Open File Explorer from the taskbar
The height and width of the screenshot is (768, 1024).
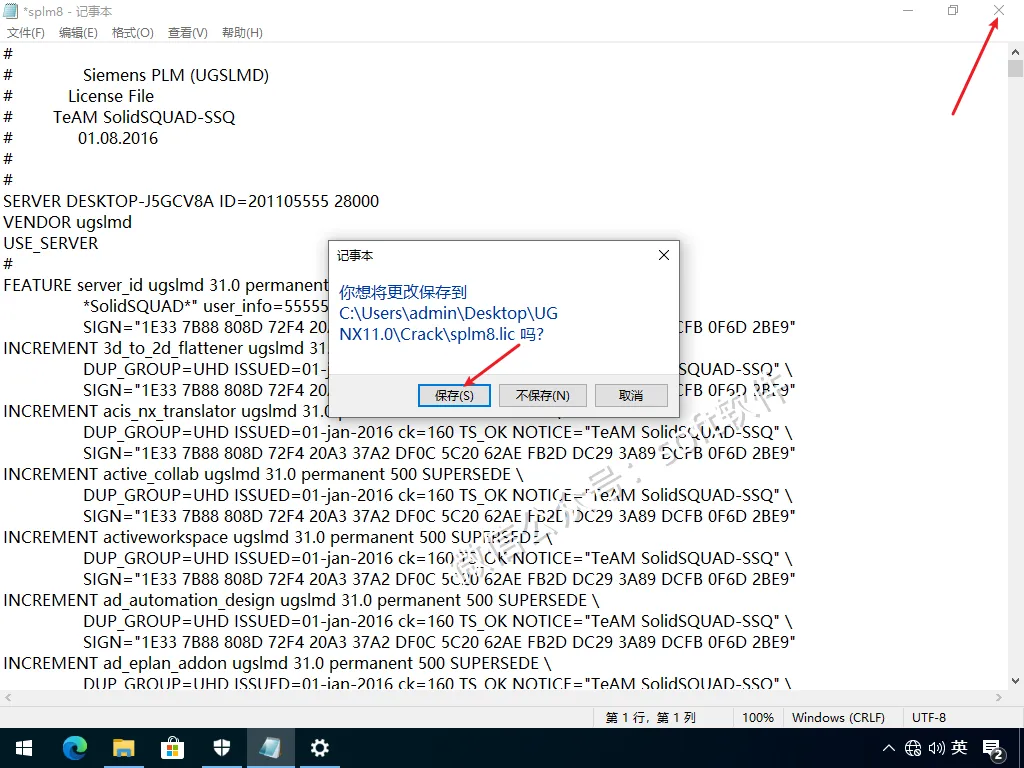[123, 748]
